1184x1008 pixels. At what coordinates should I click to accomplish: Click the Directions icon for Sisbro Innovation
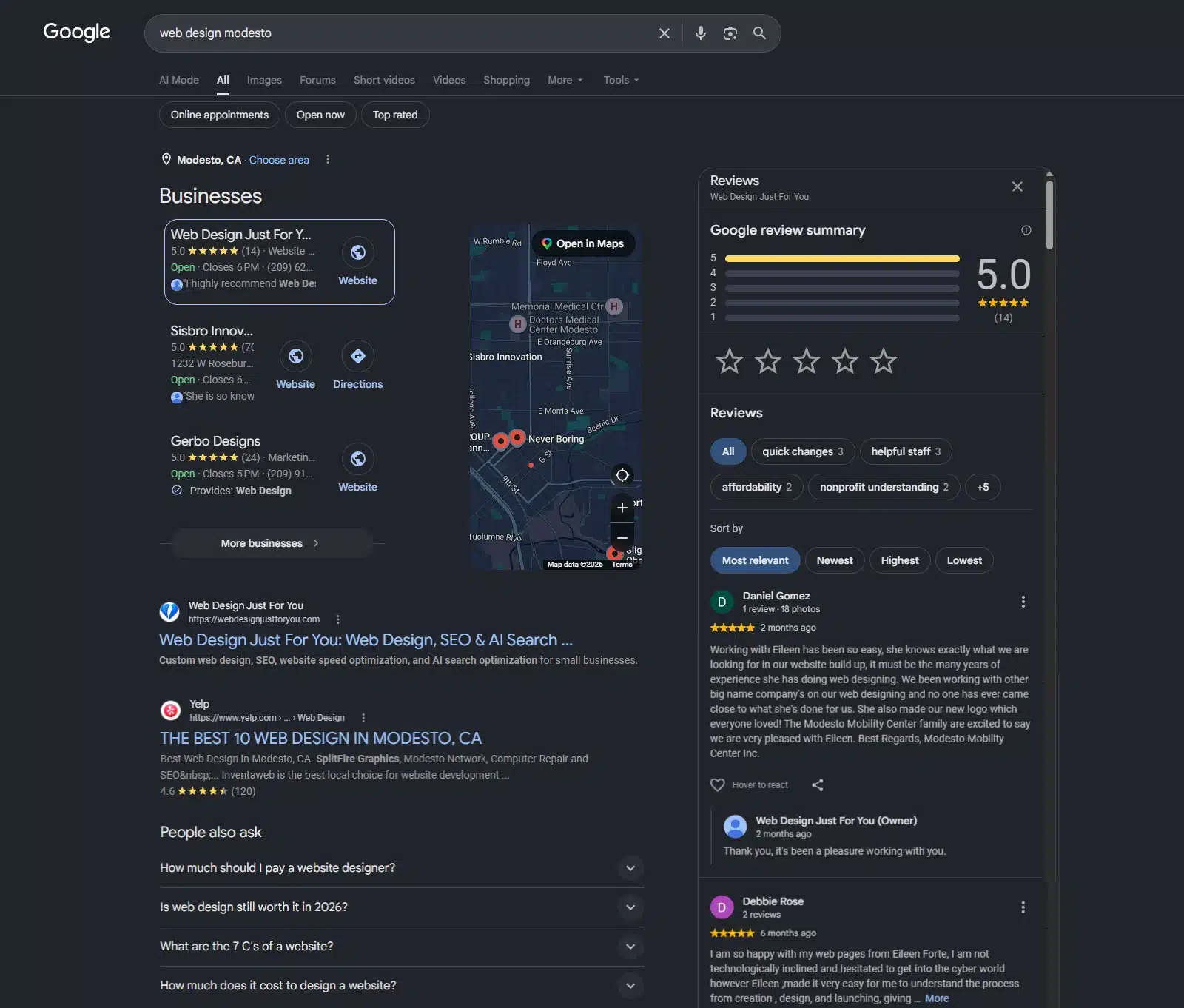pyautogui.click(x=357, y=356)
